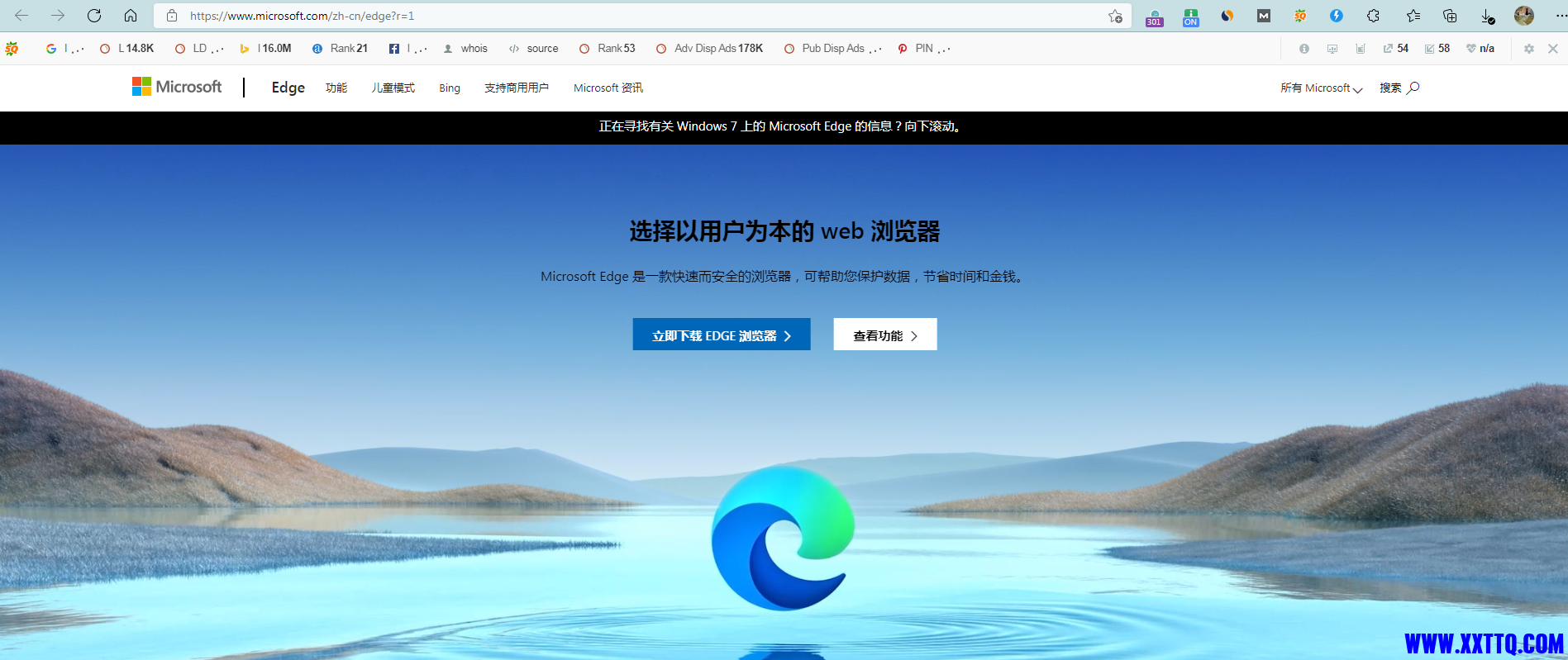This screenshot has width=1568, height=660.
Task: Open the black M extension
Action: coord(1264,16)
